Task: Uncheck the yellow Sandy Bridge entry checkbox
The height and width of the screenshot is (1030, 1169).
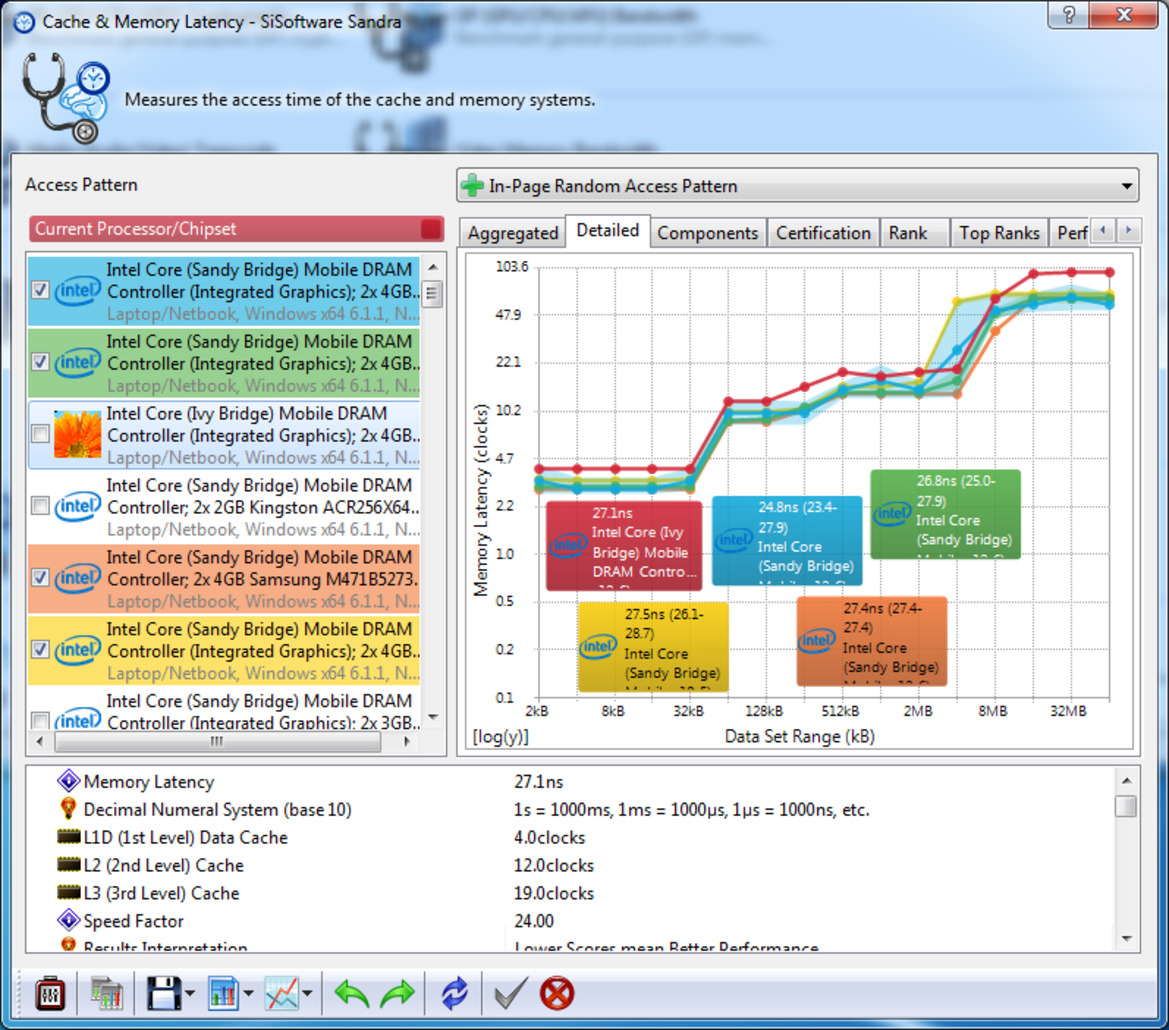Action: 40,650
